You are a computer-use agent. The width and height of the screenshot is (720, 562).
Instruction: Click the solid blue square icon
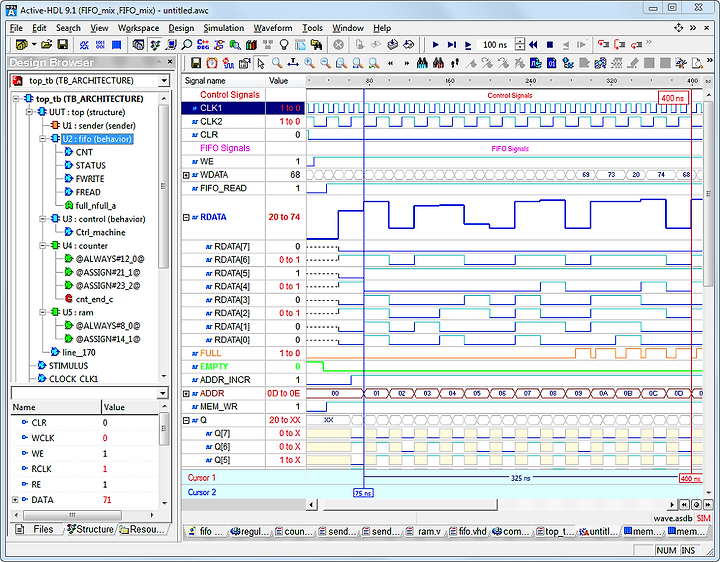[x=117, y=45]
